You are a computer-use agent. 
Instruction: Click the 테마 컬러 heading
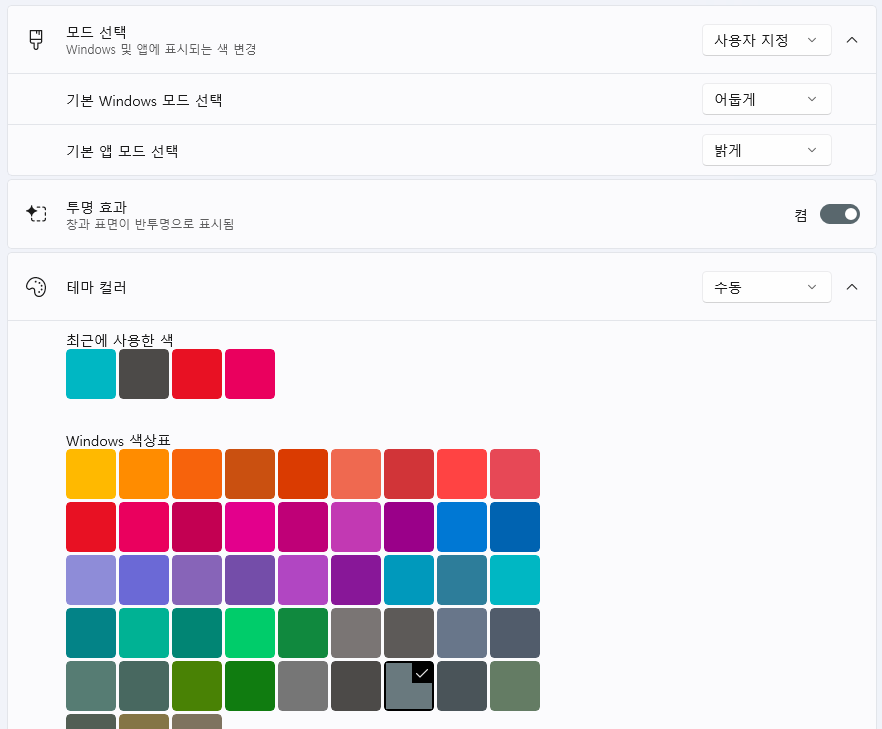tap(96, 287)
